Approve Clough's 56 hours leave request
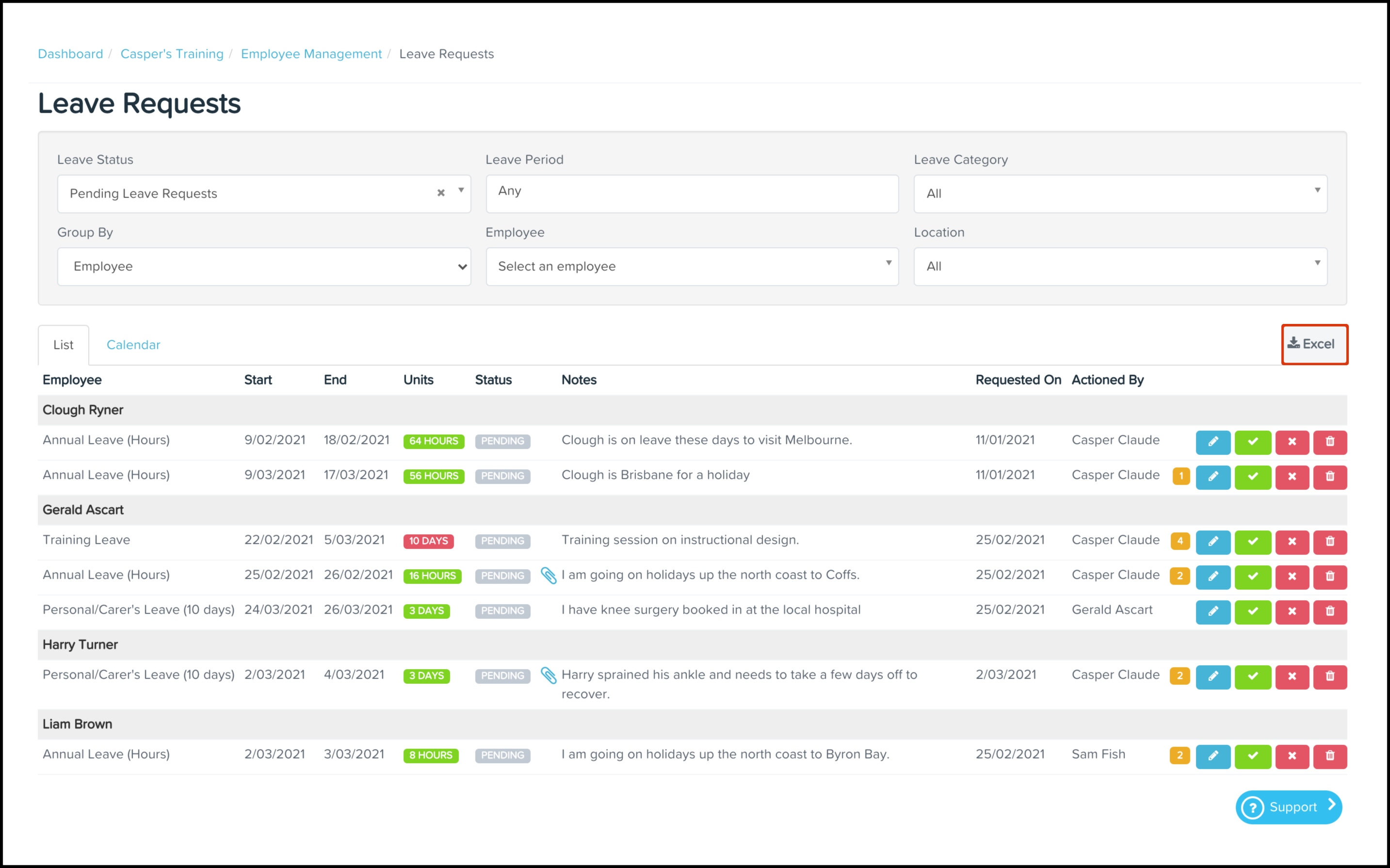 point(1252,477)
